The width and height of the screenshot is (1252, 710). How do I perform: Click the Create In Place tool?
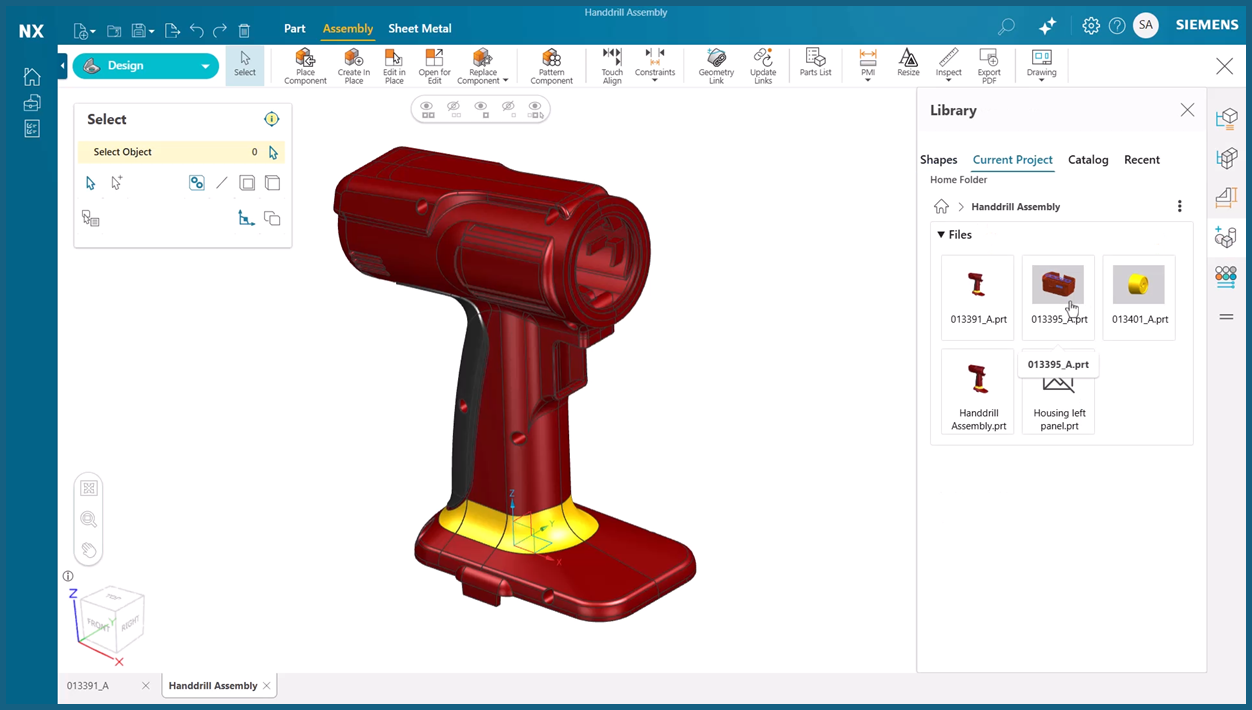click(x=353, y=66)
